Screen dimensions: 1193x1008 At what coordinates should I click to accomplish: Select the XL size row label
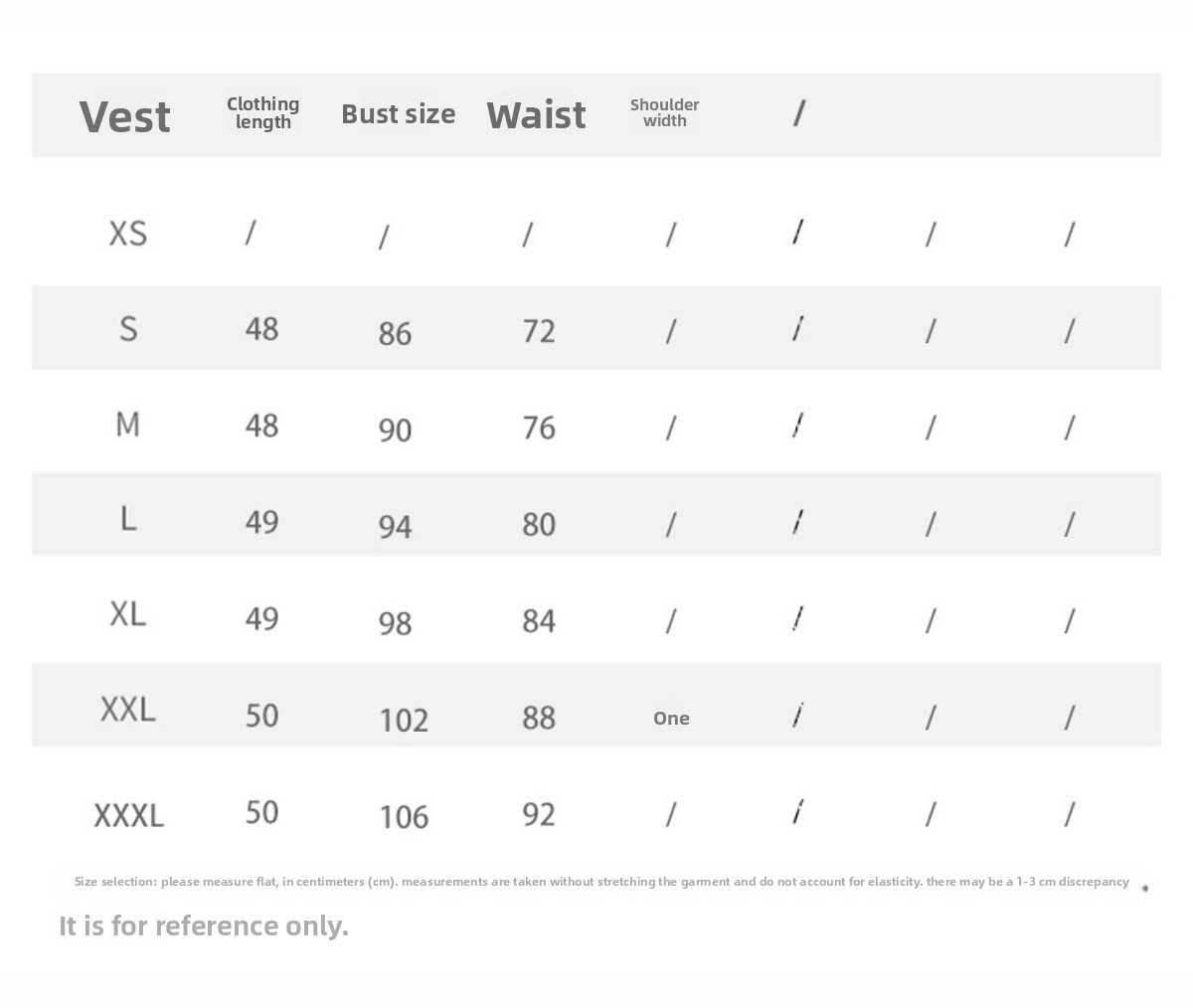[128, 613]
